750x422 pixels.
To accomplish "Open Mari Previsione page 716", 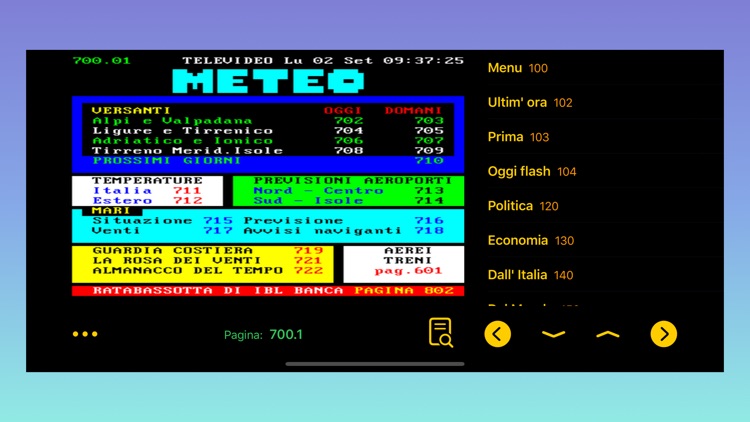I will [x=429, y=221].
